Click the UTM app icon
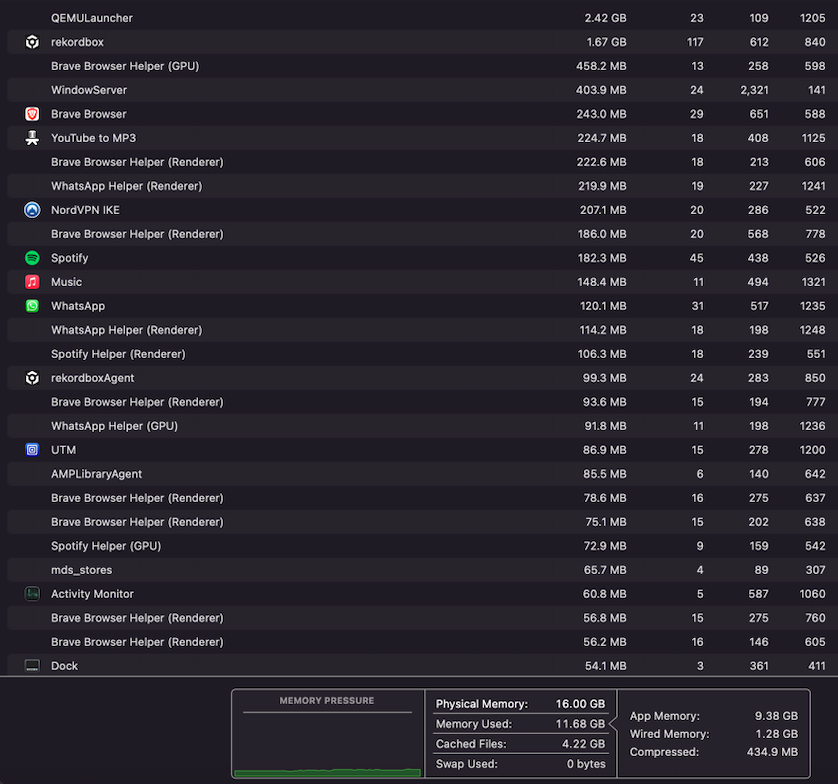This screenshot has width=838, height=784. pyautogui.click(x=32, y=450)
